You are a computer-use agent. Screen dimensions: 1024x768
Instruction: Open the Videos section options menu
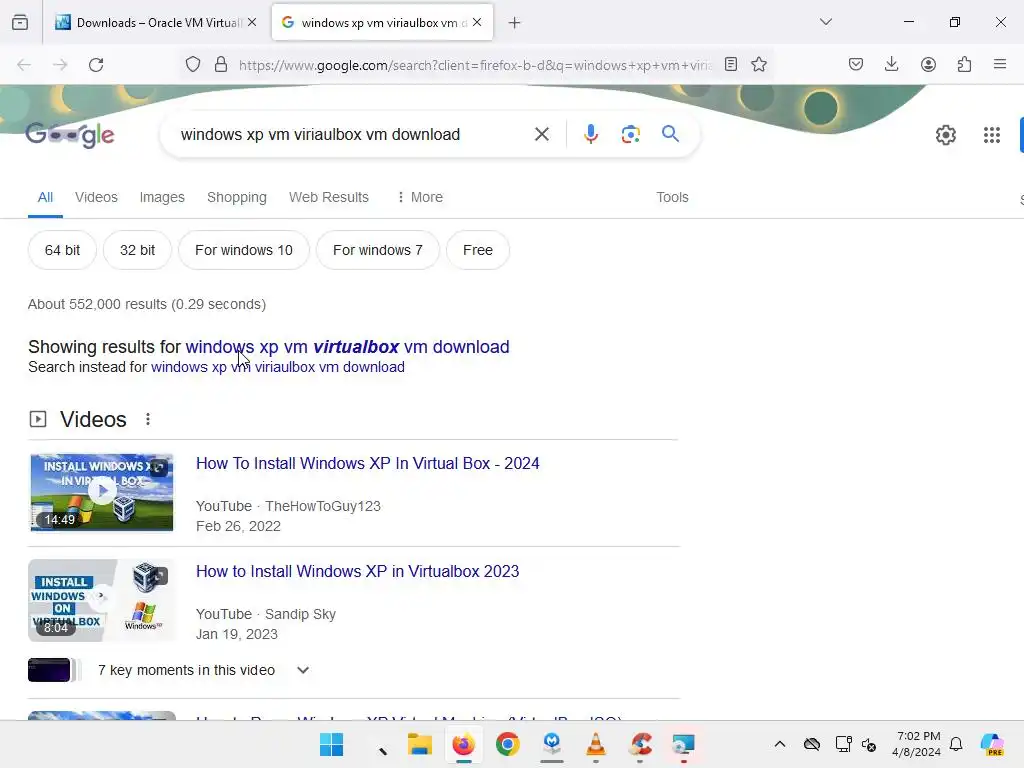pyautogui.click(x=148, y=419)
